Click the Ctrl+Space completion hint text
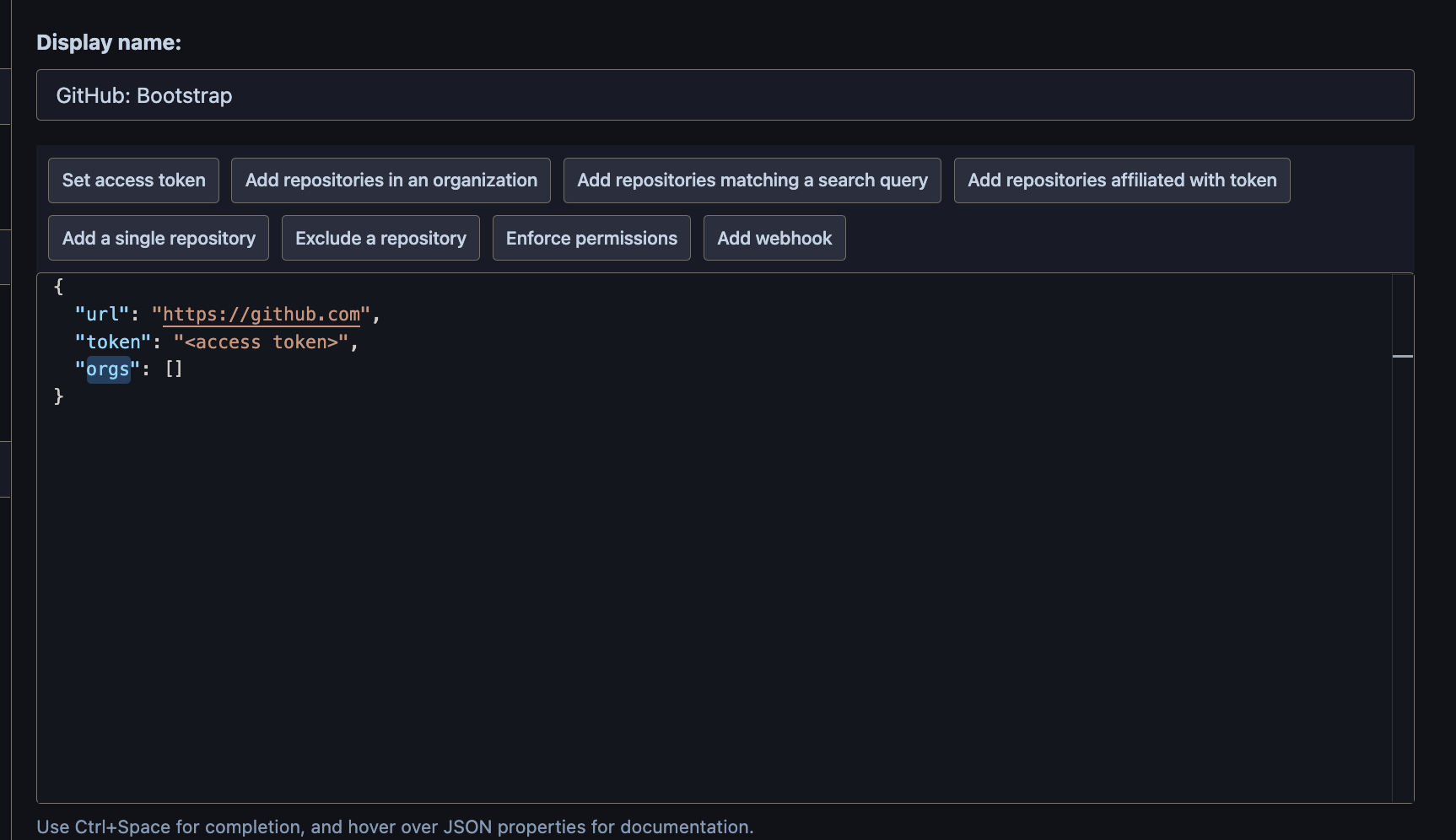The image size is (1456, 840). (x=395, y=827)
